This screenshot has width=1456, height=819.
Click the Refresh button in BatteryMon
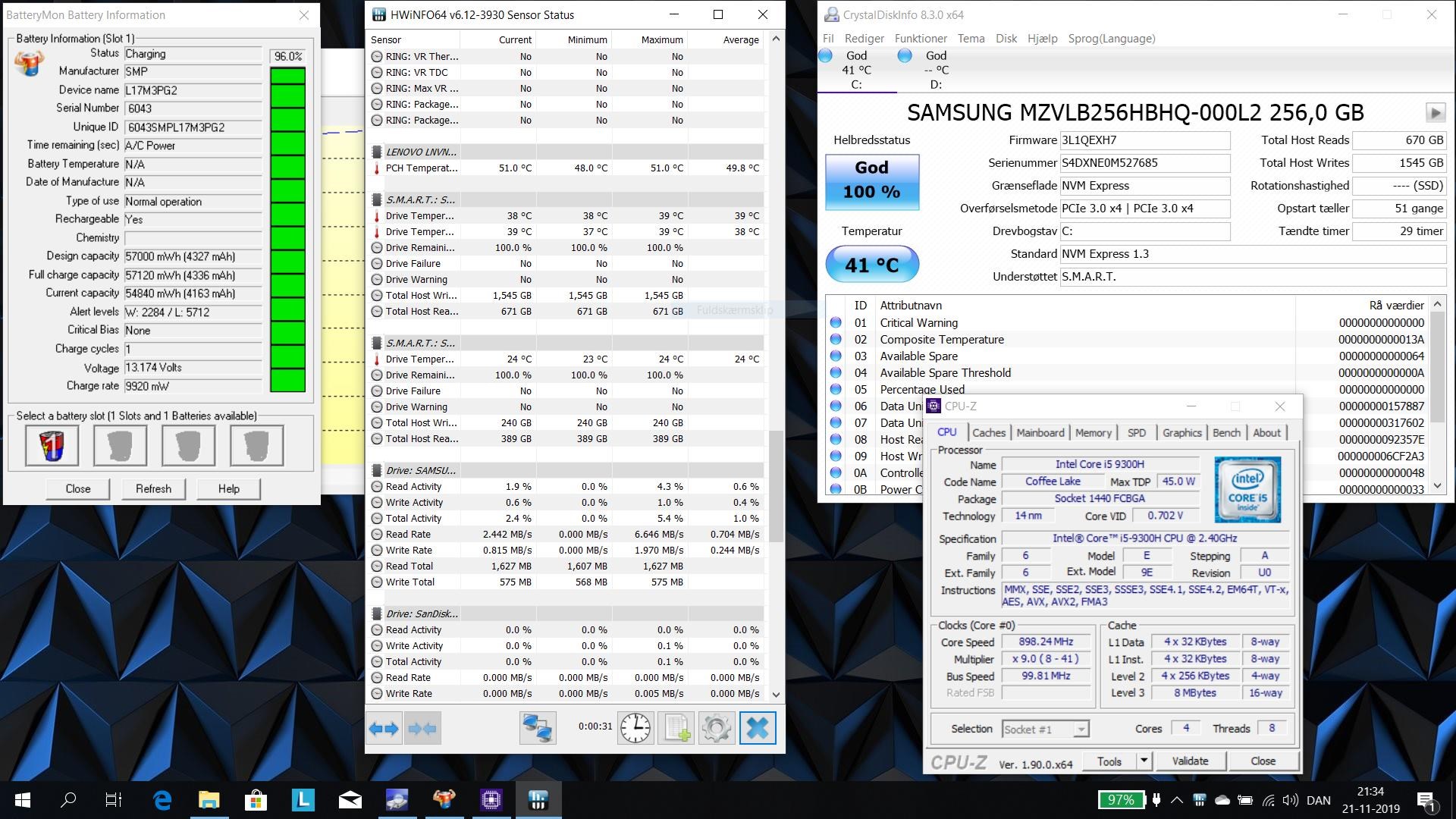click(x=153, y=488)
